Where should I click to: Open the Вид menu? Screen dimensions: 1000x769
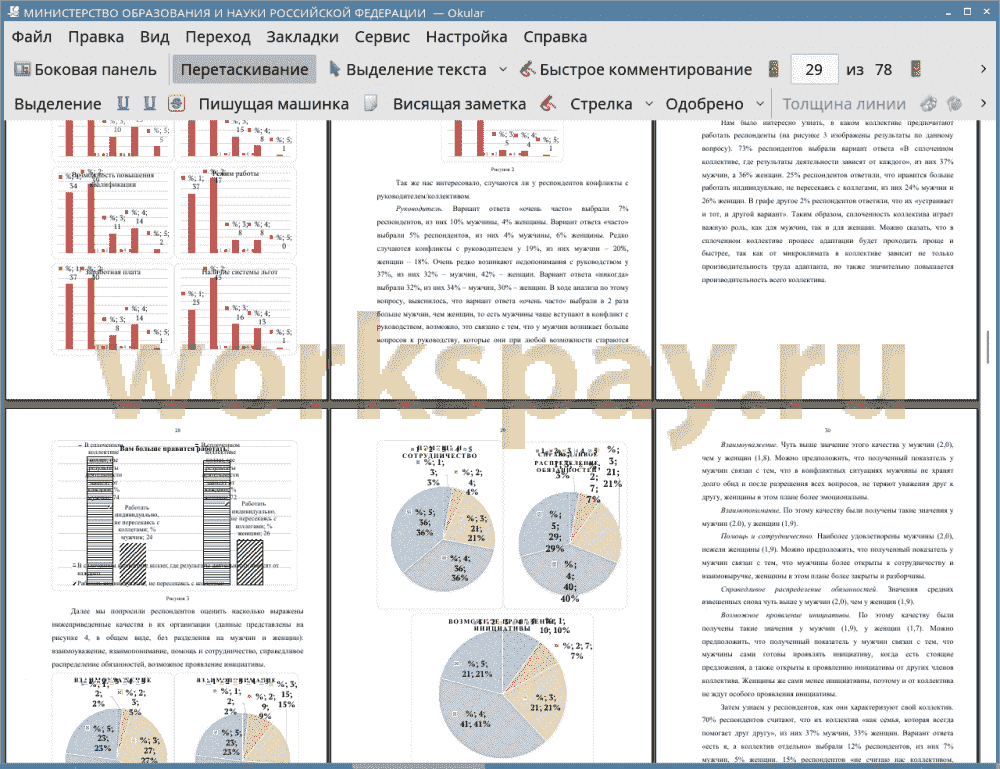pyautogui.click(x=154, y=37)
